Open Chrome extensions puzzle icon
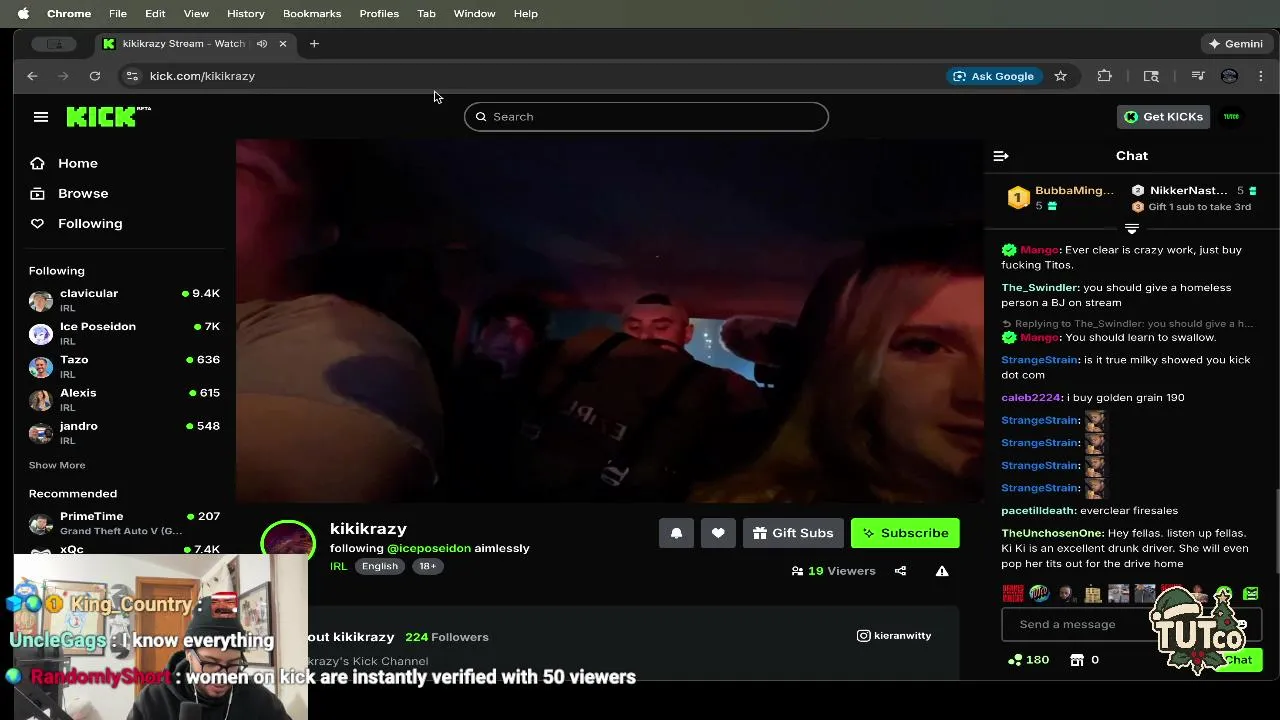The image size is (1280, 720). point(1104,76)
